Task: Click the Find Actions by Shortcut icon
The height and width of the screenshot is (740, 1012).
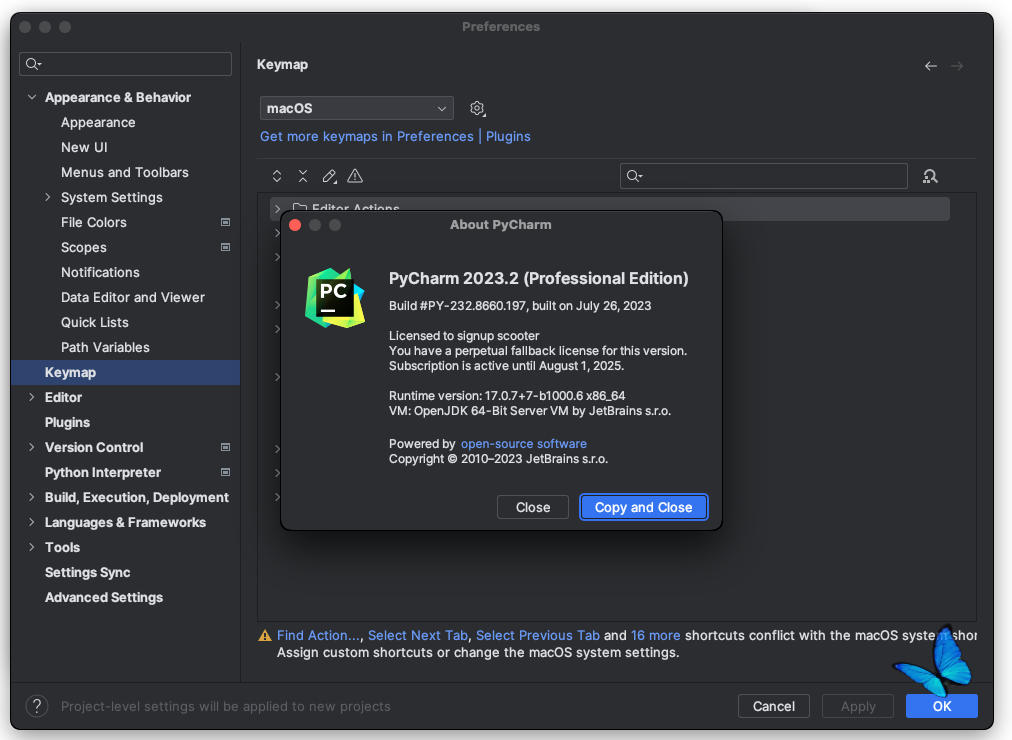Action: tap(930, 176)
